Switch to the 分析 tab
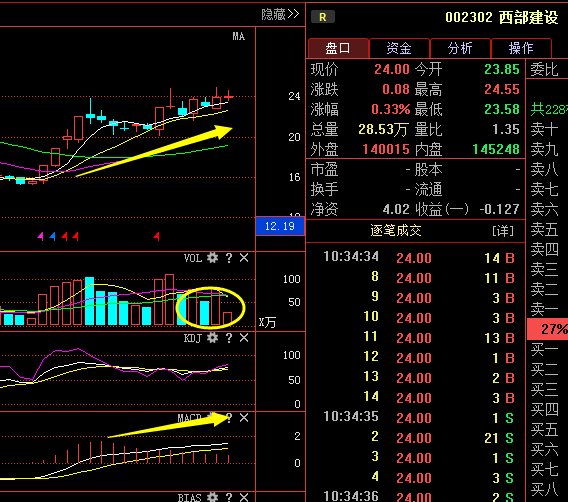Viewport: 568px width, 502px height. point(460,48)
